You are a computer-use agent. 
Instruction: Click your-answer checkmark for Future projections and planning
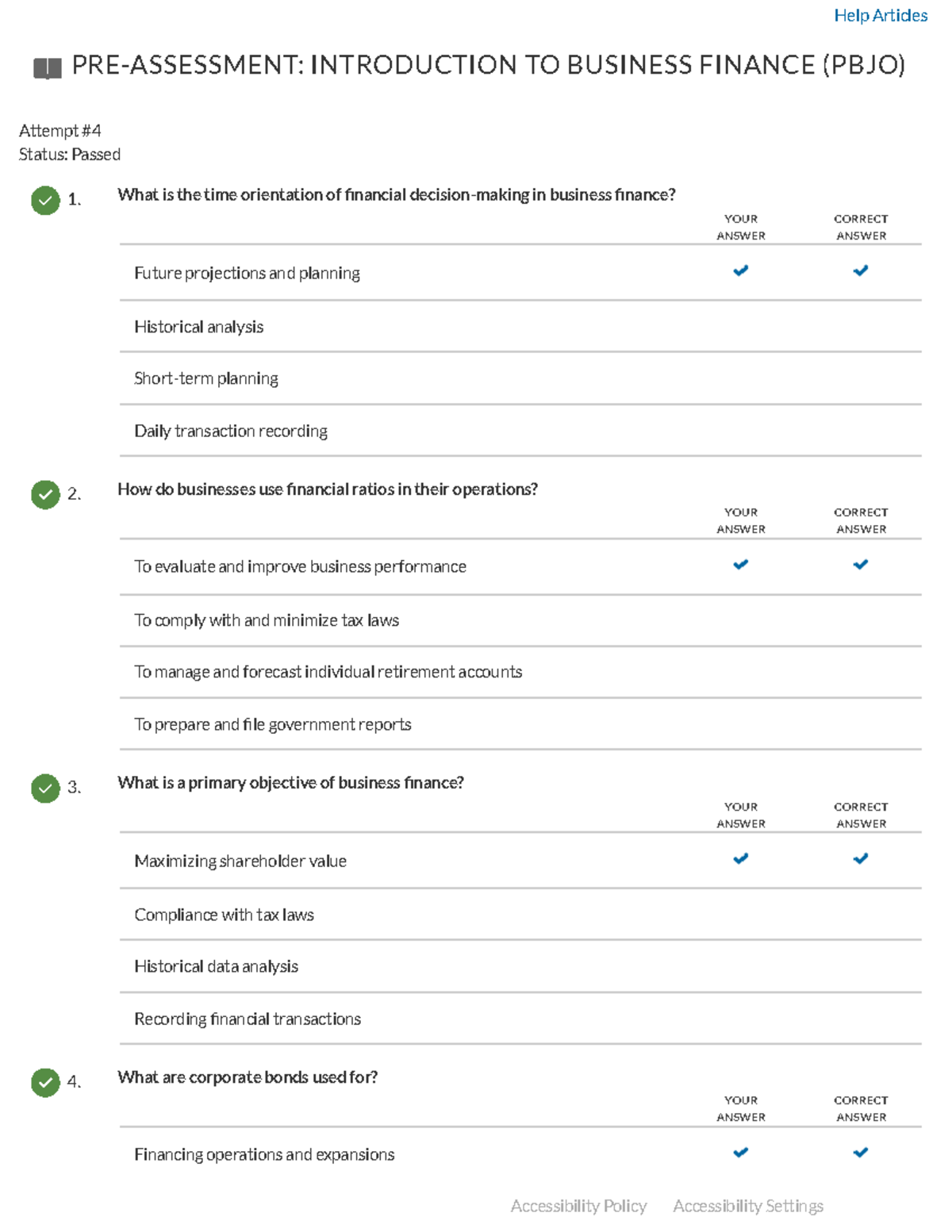pyautogui.click(x=740, y=271)
